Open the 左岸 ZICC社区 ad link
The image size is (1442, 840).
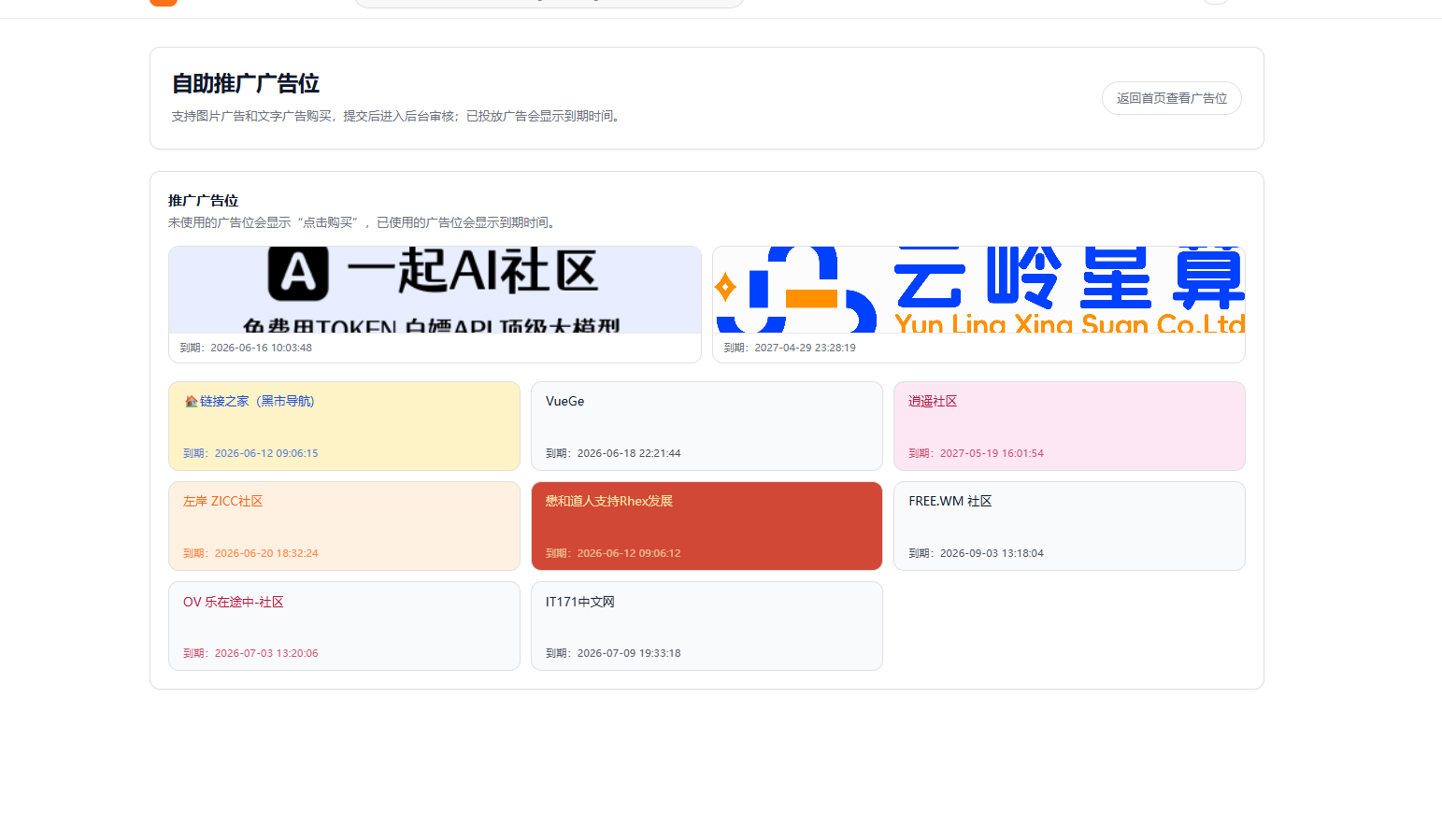tap(222, 501)
